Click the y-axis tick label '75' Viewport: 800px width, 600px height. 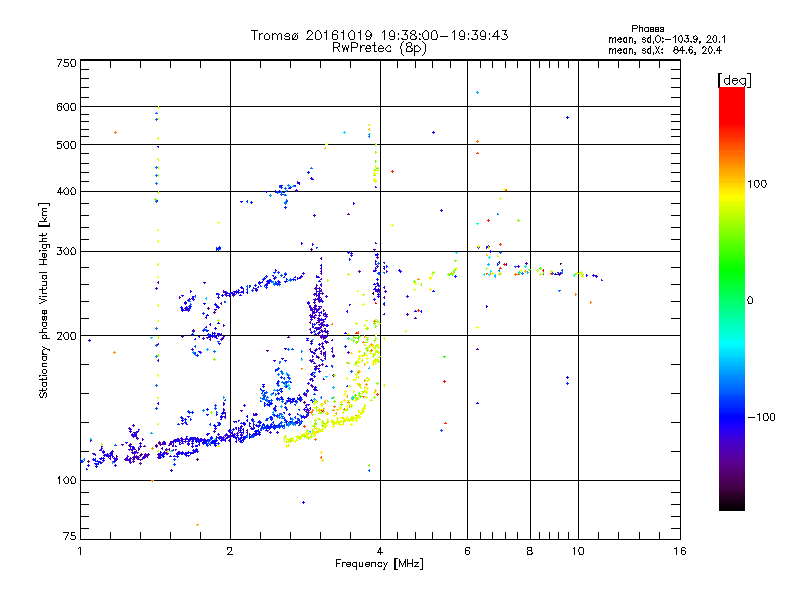70,536
